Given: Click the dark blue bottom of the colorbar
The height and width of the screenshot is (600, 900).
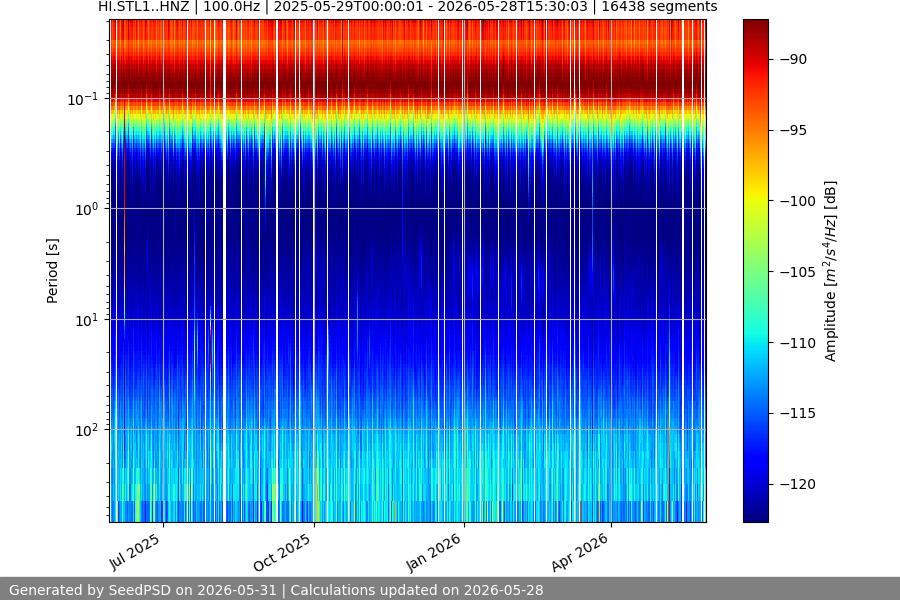Looking at the screenshot, I should (x=755, y=511).
